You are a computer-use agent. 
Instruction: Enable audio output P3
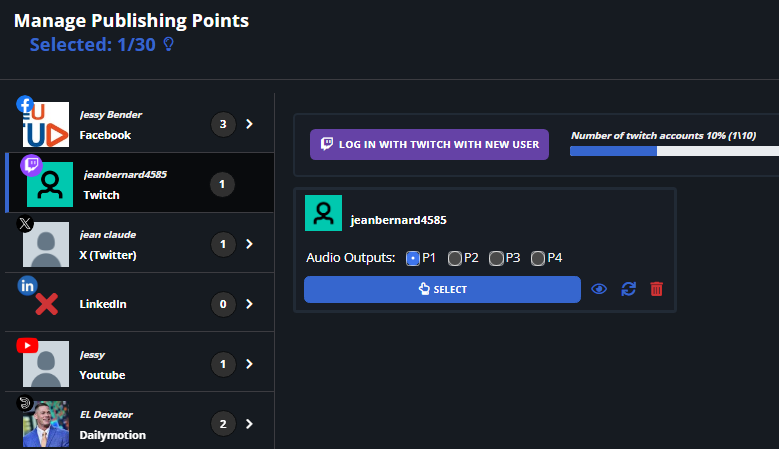point(496,258)
